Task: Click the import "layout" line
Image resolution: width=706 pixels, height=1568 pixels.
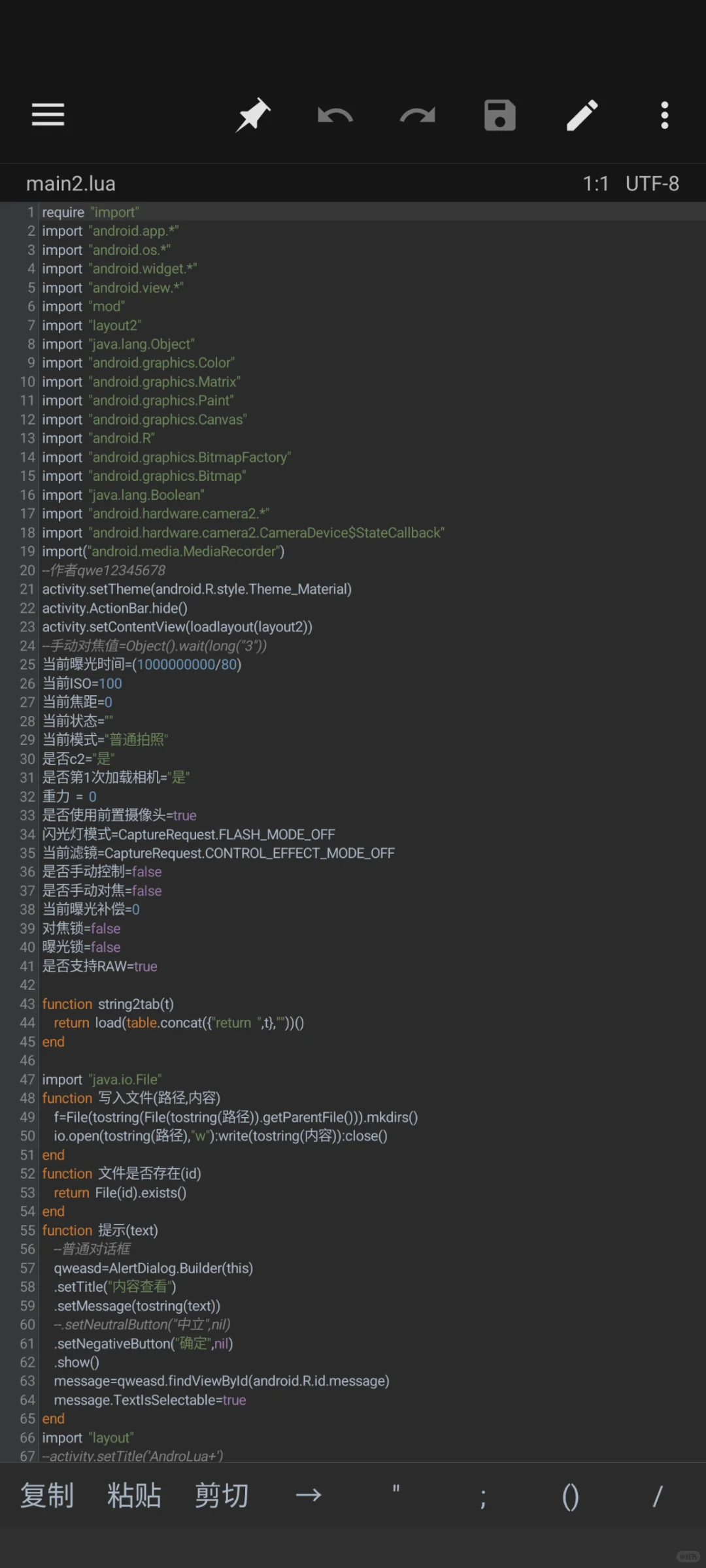Action: pyautogui.click(x=88, y=1437)
